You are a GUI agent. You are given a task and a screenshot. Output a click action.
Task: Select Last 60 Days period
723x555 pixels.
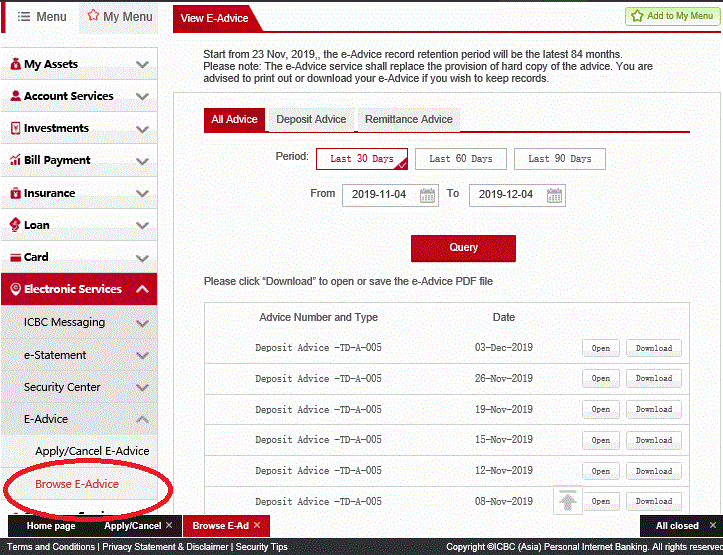(x=461, y=159)
